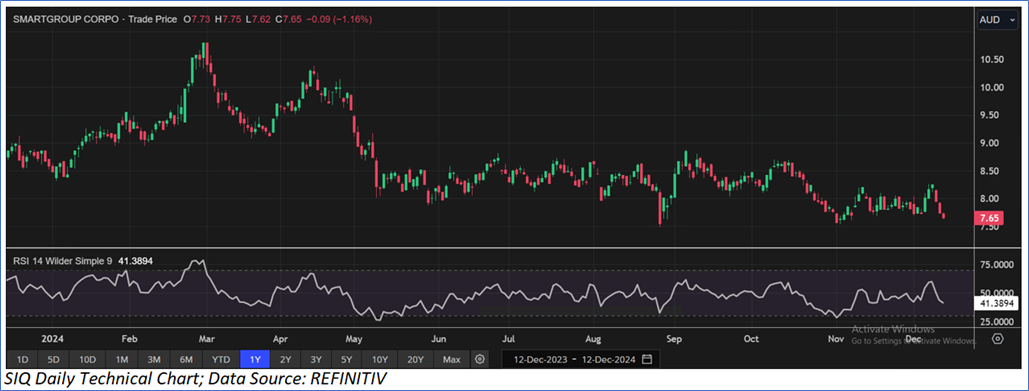Show the Max time range

[x=452, y=360]
